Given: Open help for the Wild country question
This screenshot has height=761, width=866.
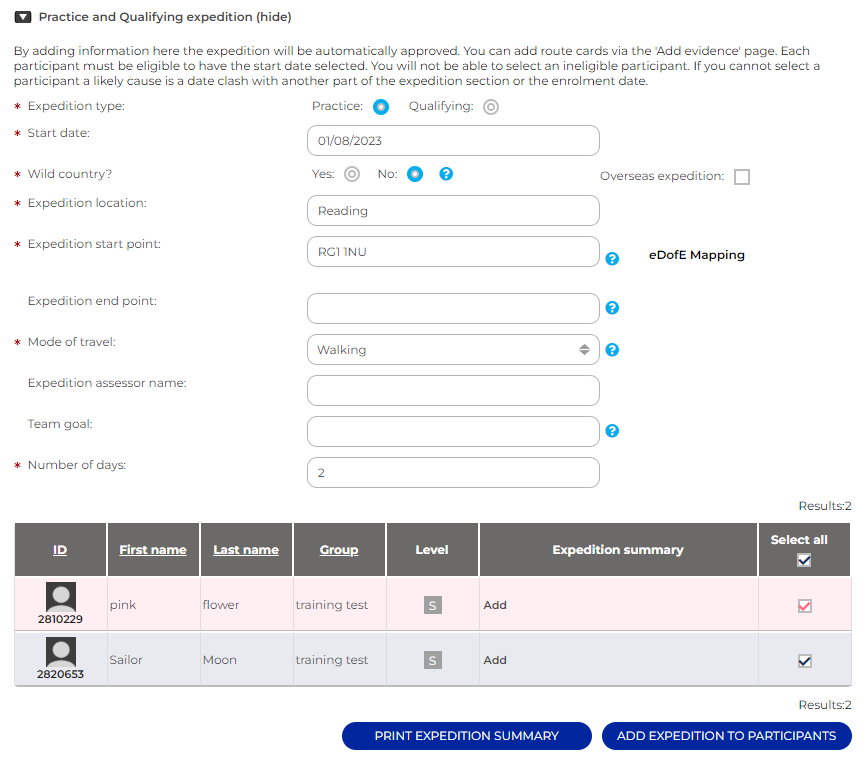Looking at the screenshot, I should tap(446, 174).
